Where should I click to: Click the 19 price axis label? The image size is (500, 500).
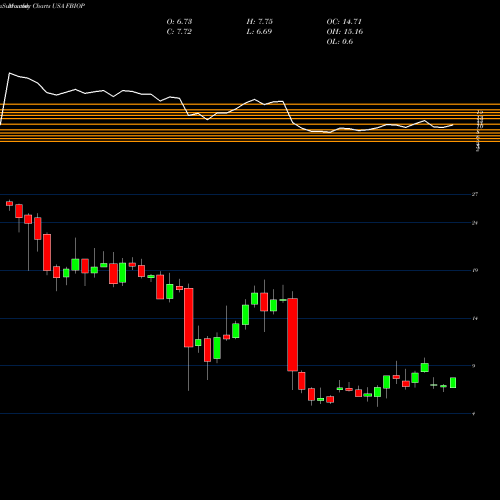475,270
